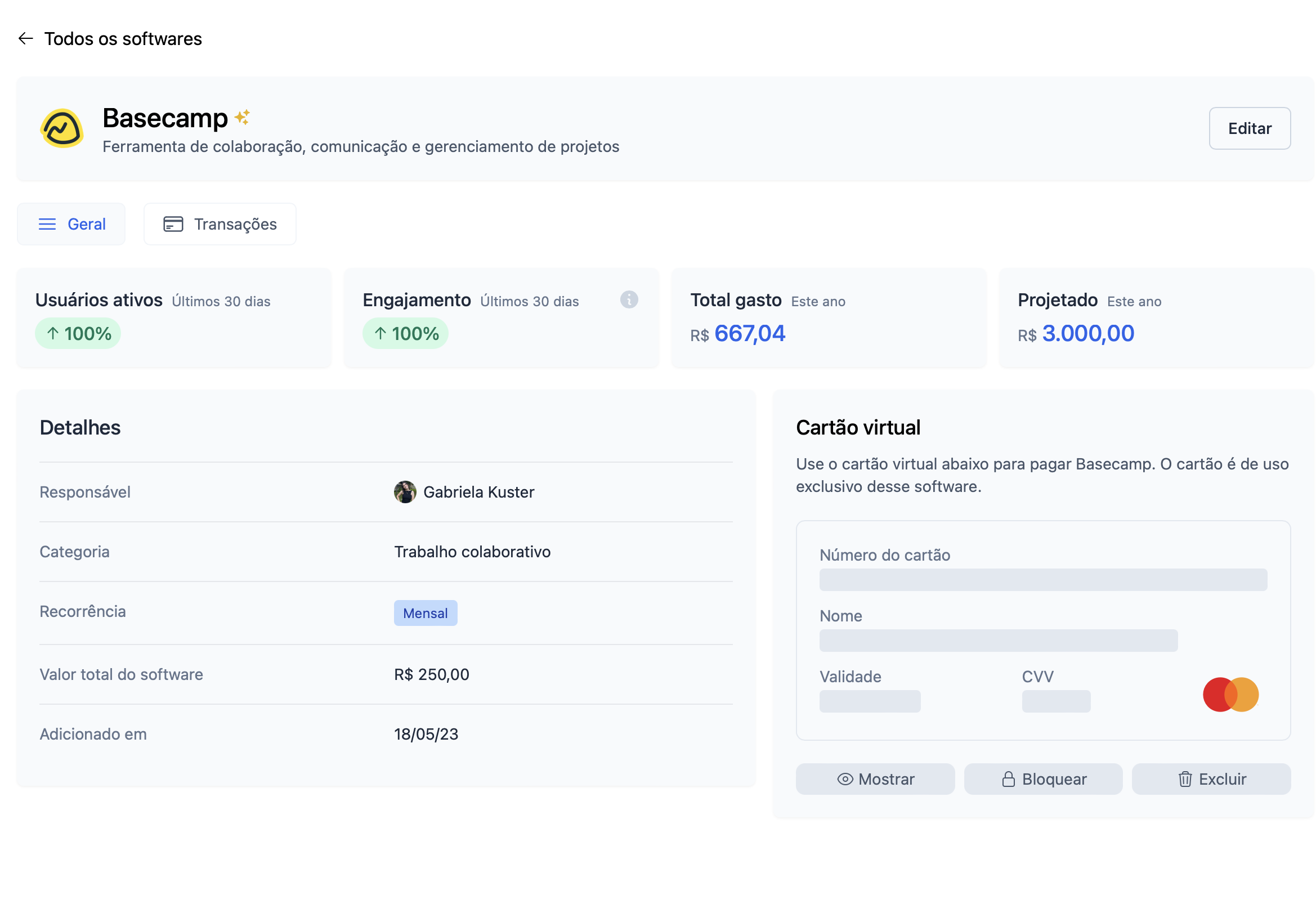The image size is (1316, 904).
Task: Click the 18/05/23 added date
Action: coord(426,734)
